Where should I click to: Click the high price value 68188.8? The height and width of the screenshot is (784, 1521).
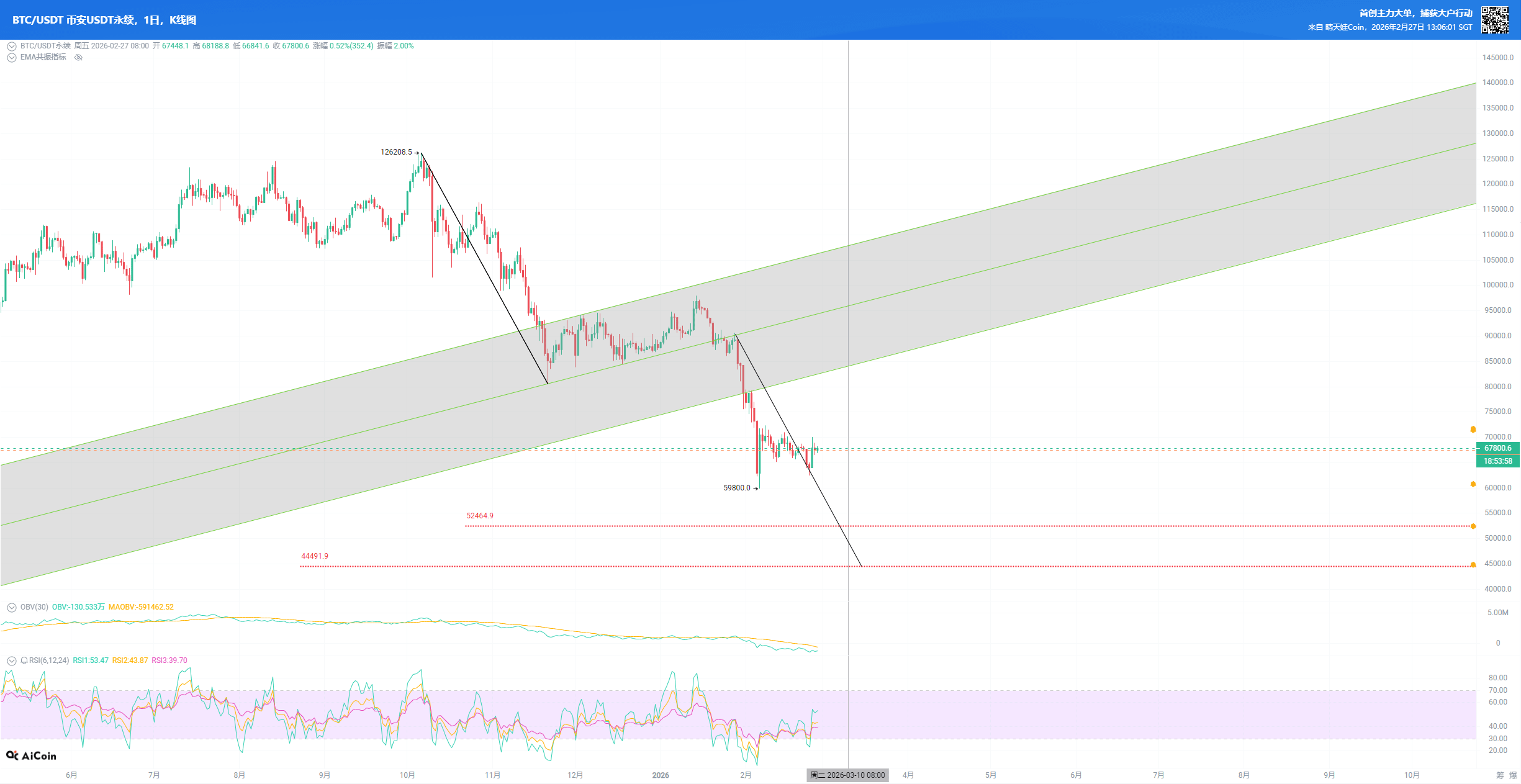[x=215, y=46]
